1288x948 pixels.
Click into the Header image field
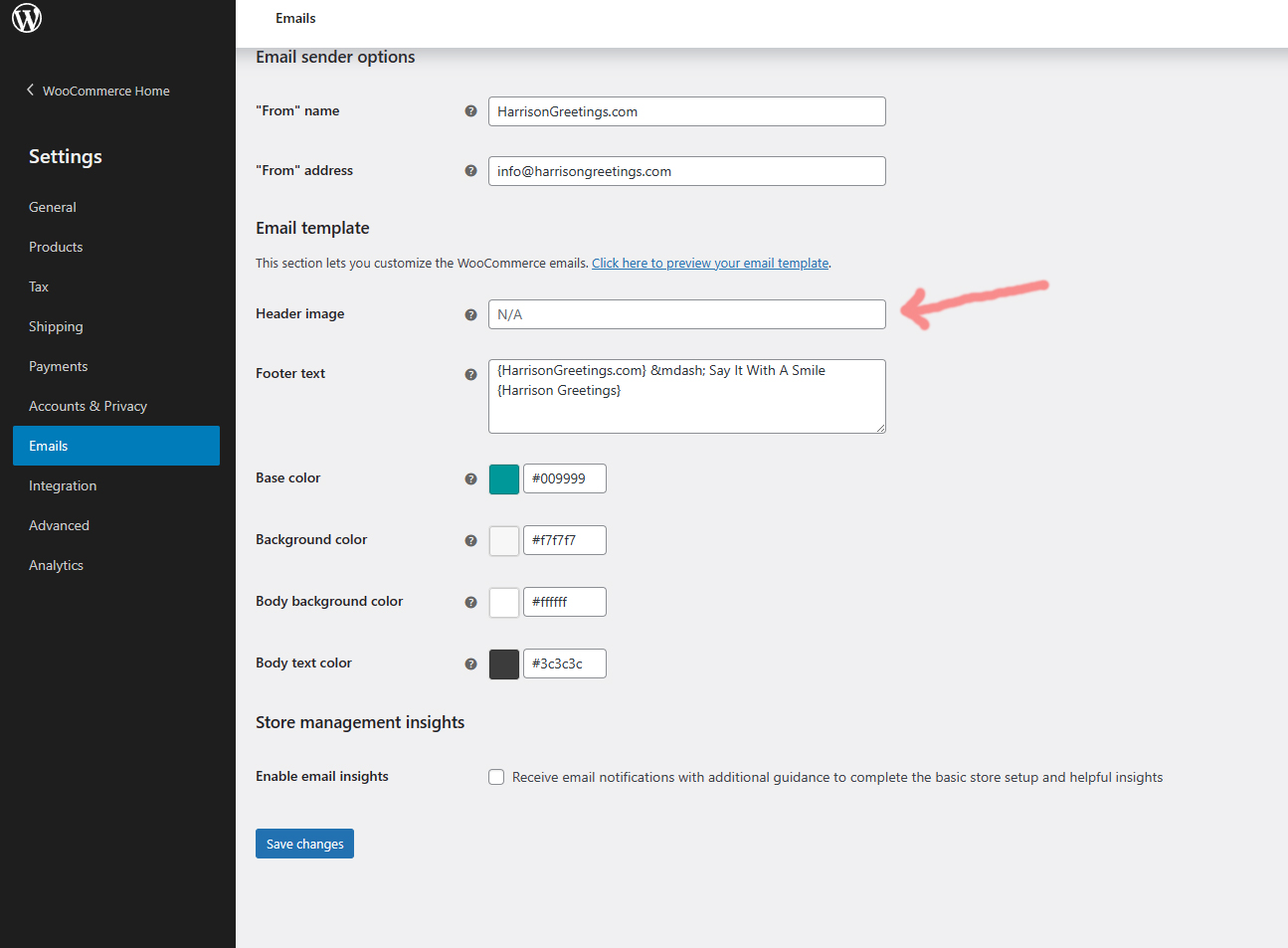point(687,314)
